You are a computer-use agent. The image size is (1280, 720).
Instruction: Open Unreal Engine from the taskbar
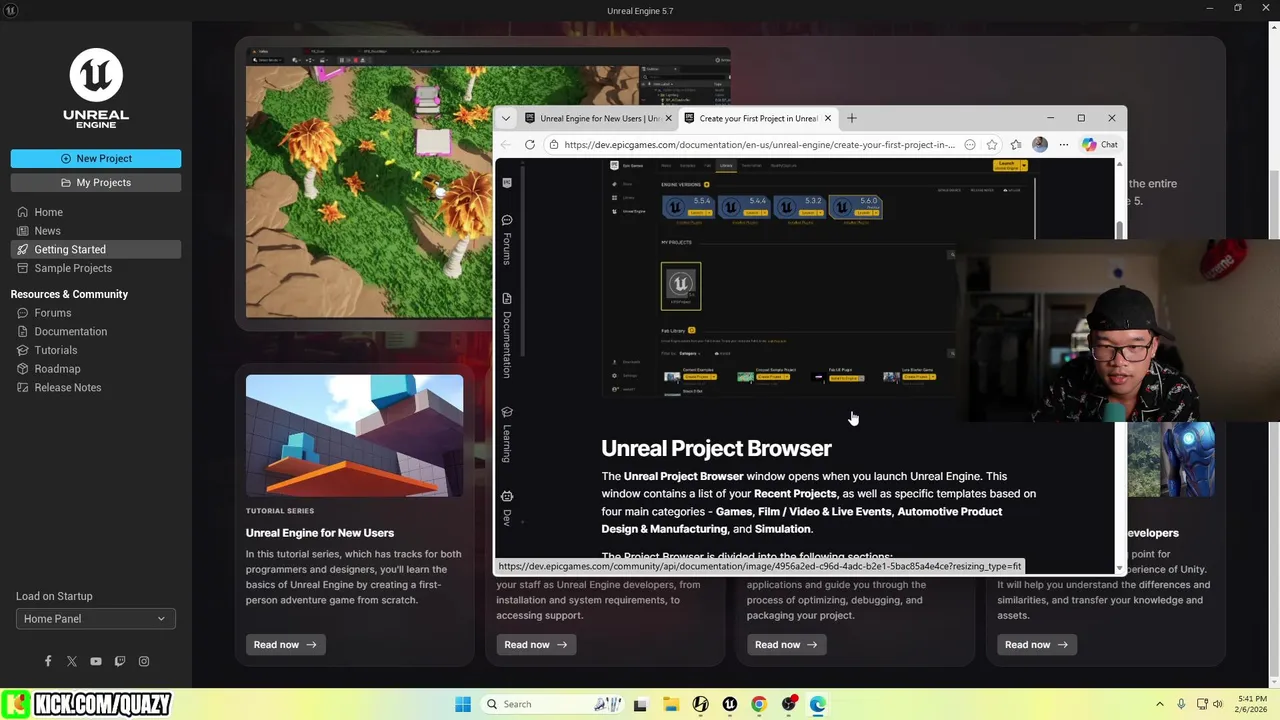click(730, 704)
